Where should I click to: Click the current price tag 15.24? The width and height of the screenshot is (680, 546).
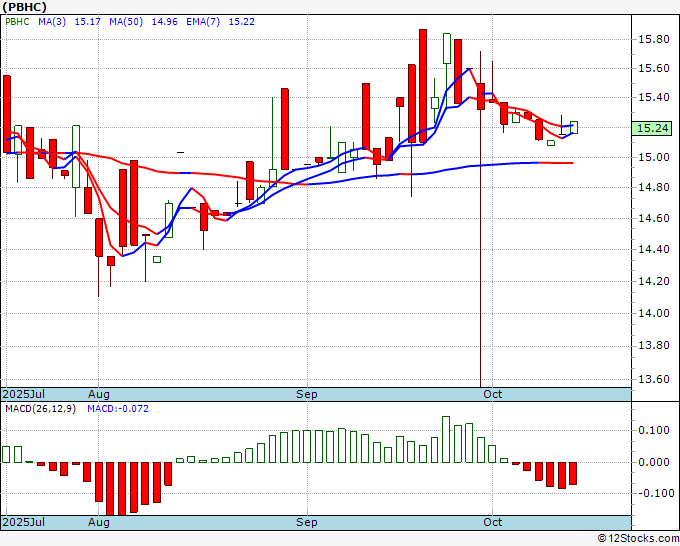(x=652, y=128)
